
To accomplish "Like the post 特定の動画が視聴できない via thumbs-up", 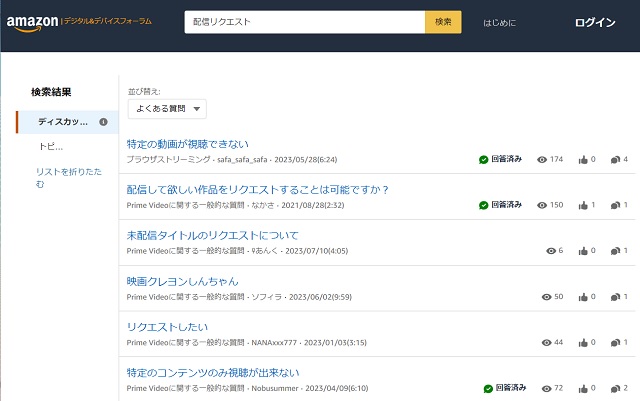I will coord(583,160).
